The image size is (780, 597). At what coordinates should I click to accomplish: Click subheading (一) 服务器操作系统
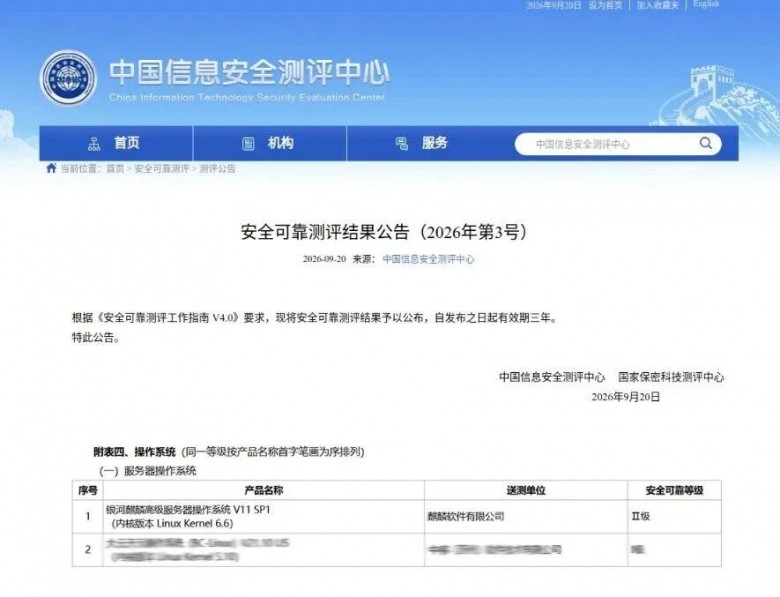tap(148, 471)
